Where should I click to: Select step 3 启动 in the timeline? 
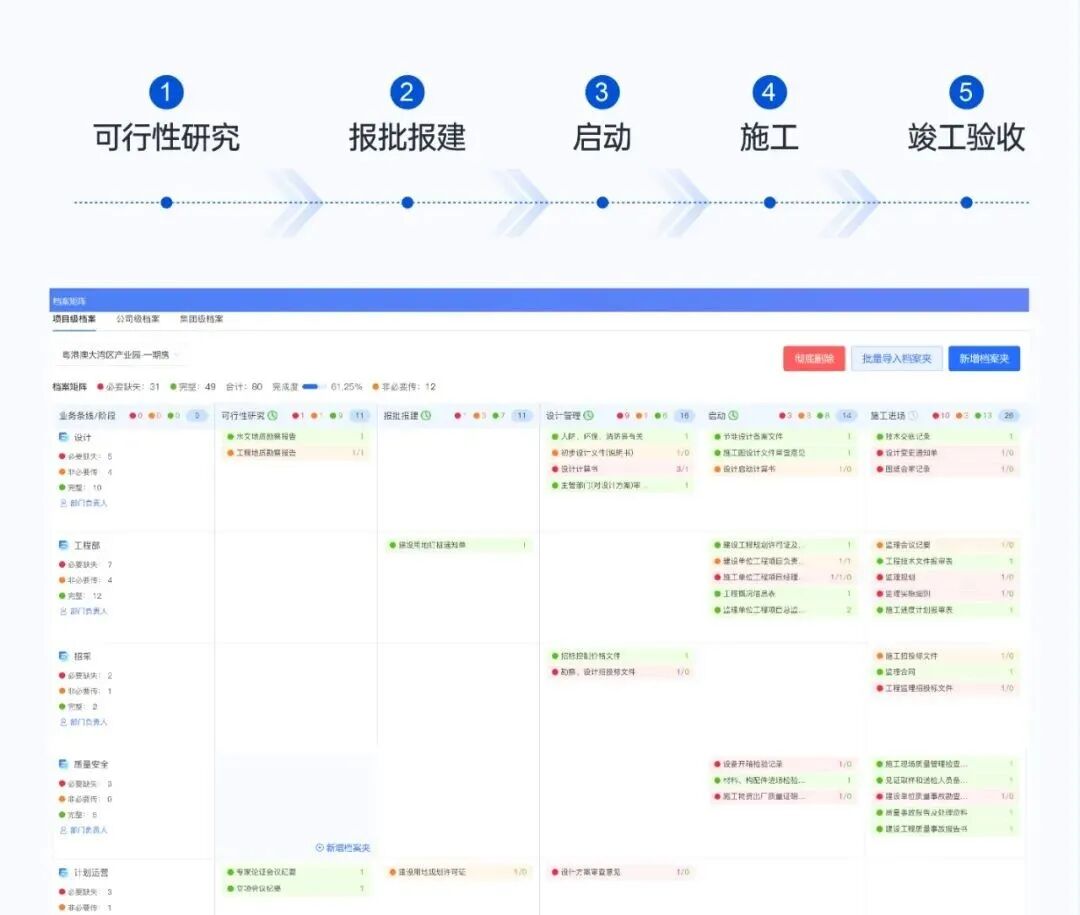click(x=601, y=202)
